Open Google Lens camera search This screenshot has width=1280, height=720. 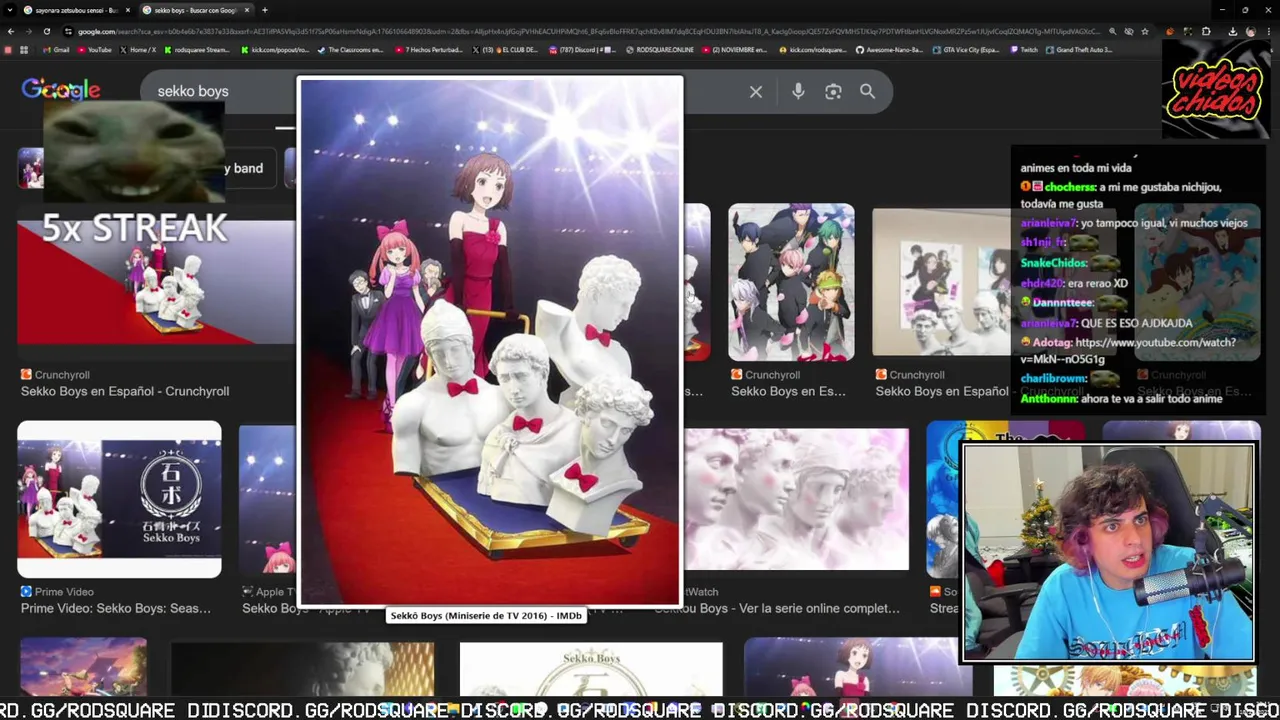(x=833, y=92)
